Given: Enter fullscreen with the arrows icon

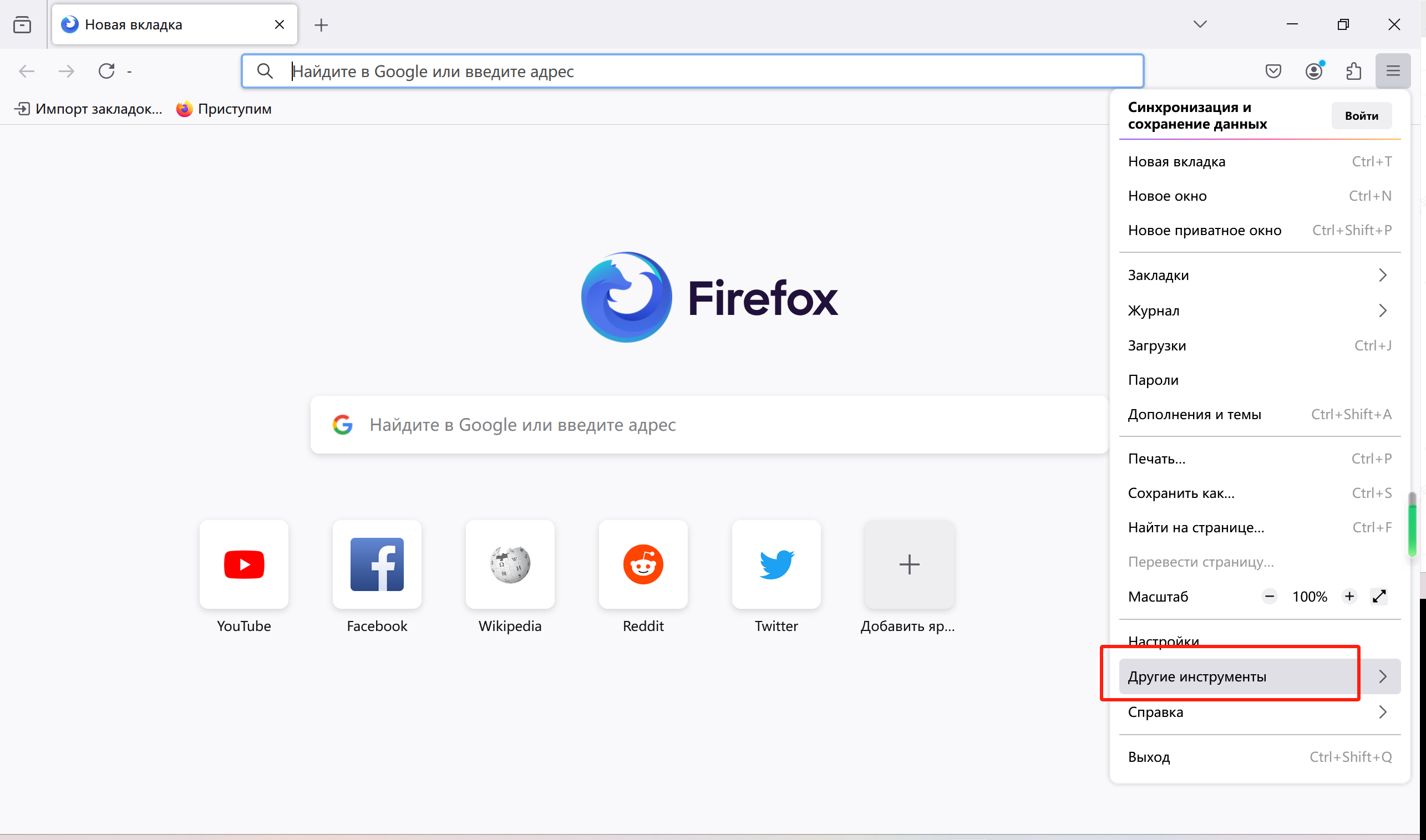Looking at the screenshot, I should 1379,596.
